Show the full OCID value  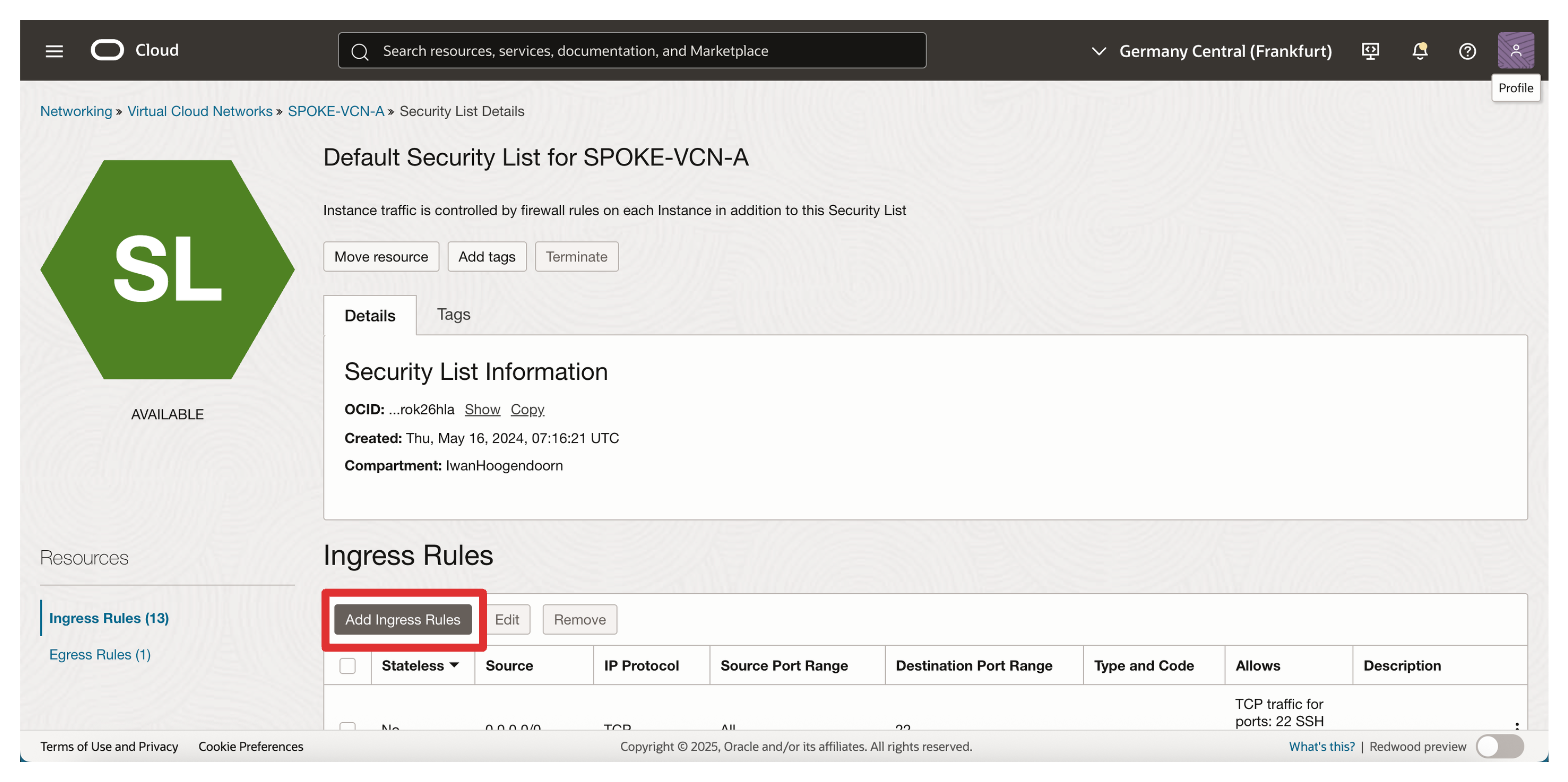point(482,409)
